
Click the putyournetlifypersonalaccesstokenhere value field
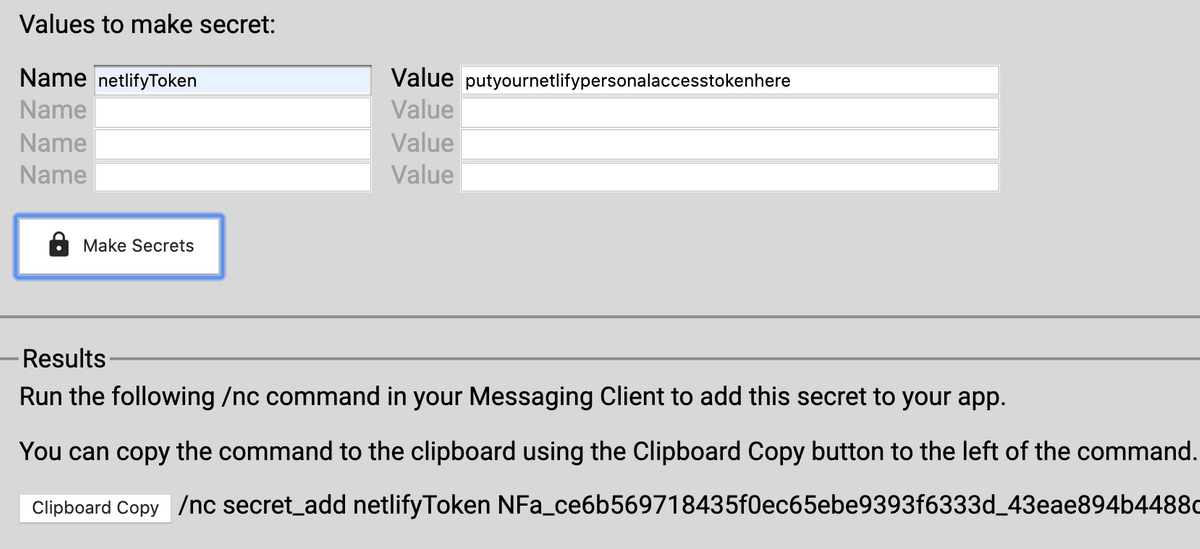[x=728, y=80]
